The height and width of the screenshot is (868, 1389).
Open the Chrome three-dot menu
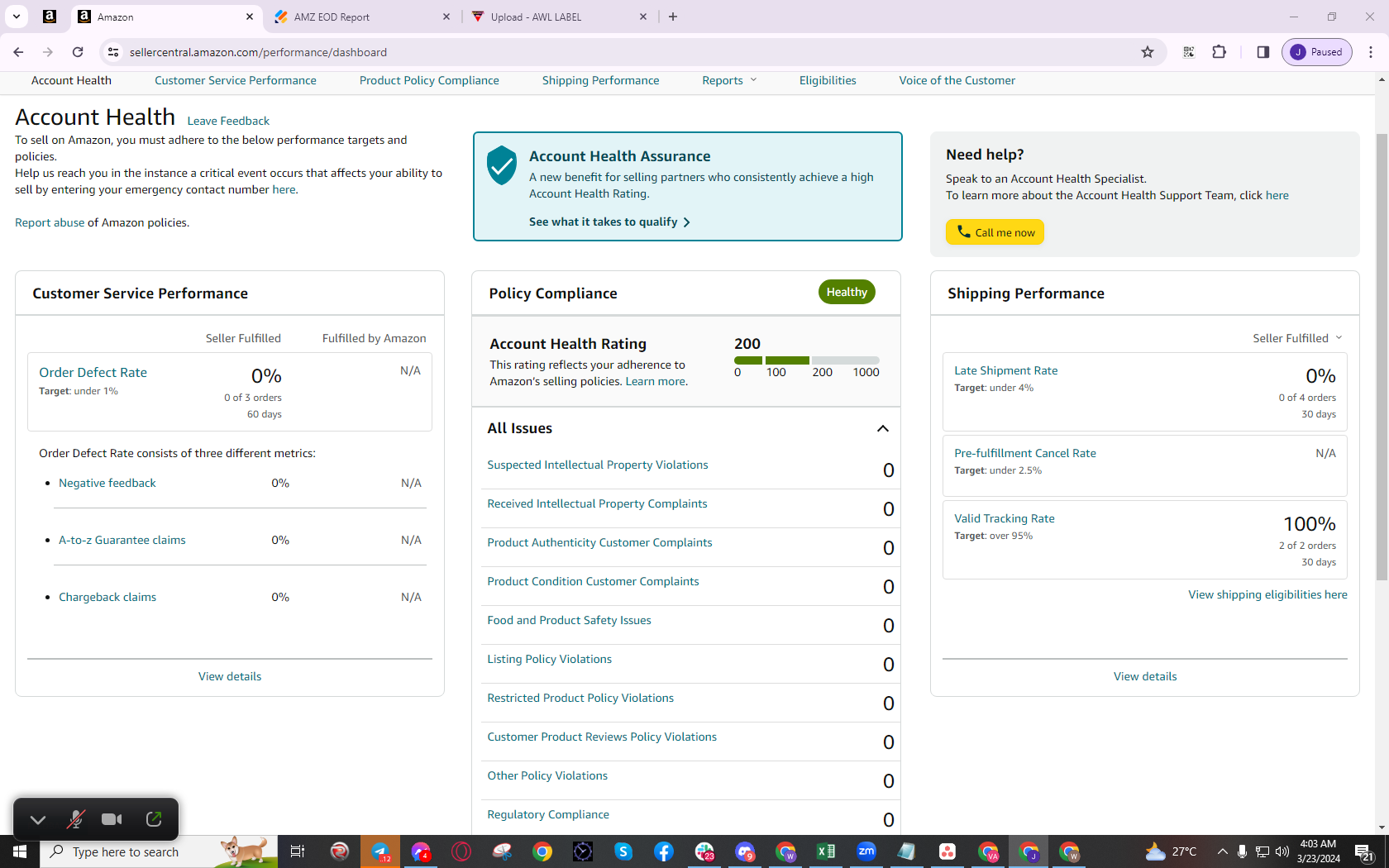[x=1371, y=52]
